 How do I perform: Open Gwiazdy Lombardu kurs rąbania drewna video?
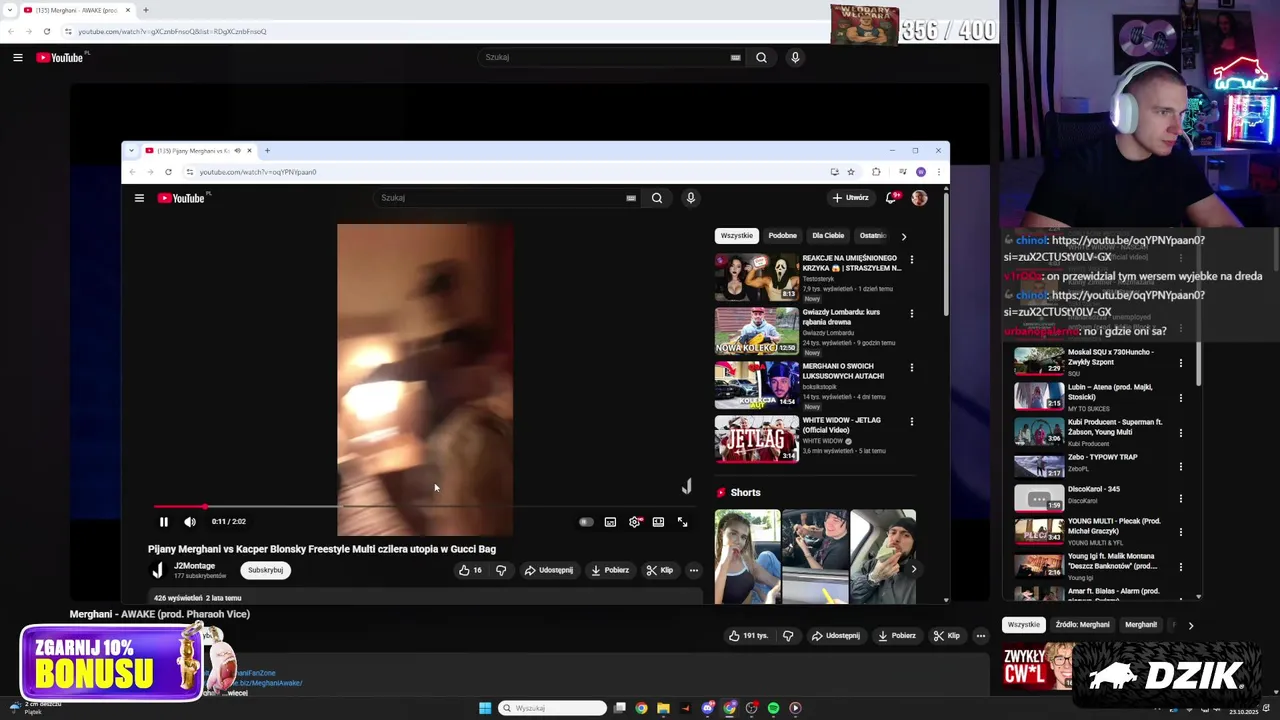757,331
